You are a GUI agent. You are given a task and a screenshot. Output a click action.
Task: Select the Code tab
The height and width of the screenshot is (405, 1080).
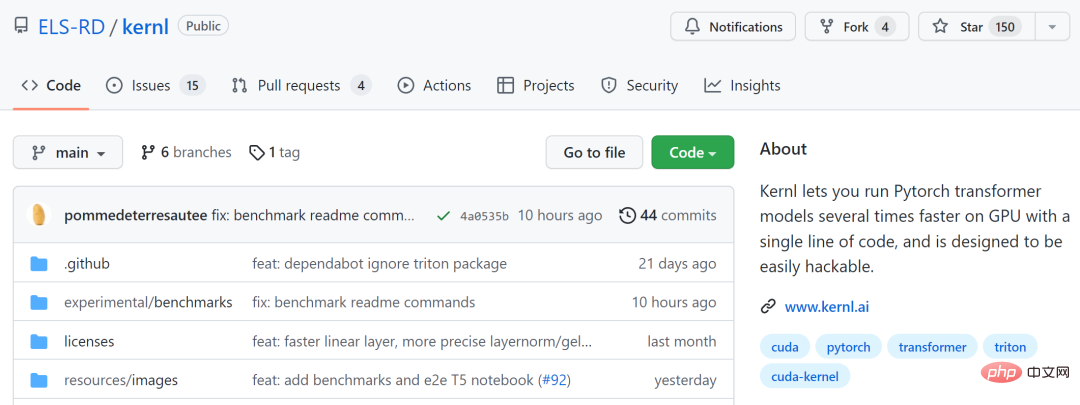[x=51, y=85]
